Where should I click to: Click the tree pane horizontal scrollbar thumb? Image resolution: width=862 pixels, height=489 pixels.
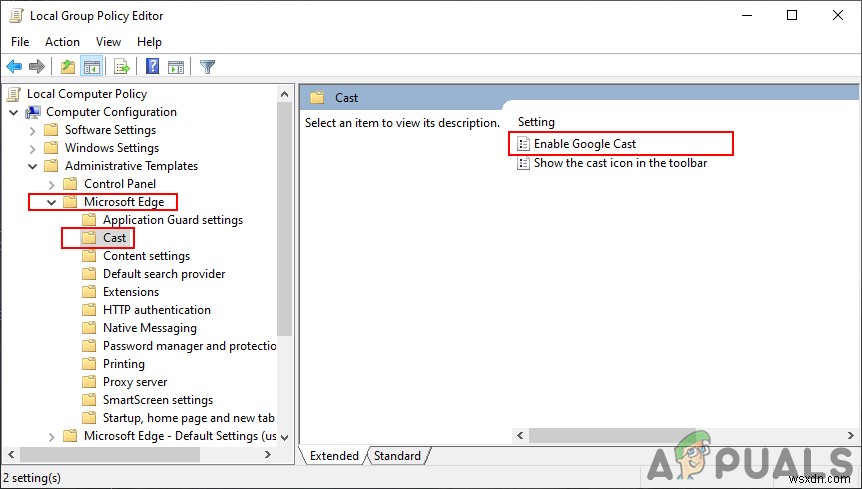[110, 454]
